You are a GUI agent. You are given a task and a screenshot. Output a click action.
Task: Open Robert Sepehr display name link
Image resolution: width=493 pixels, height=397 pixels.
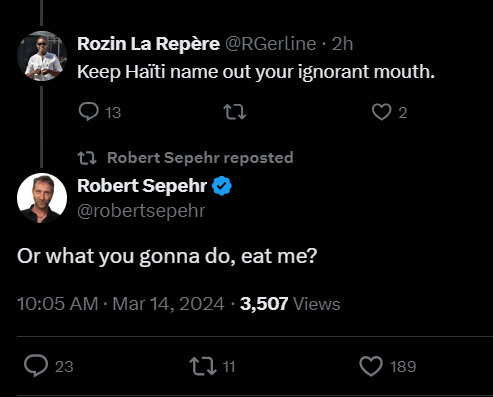pyautogui.click(x=142, y=186)
